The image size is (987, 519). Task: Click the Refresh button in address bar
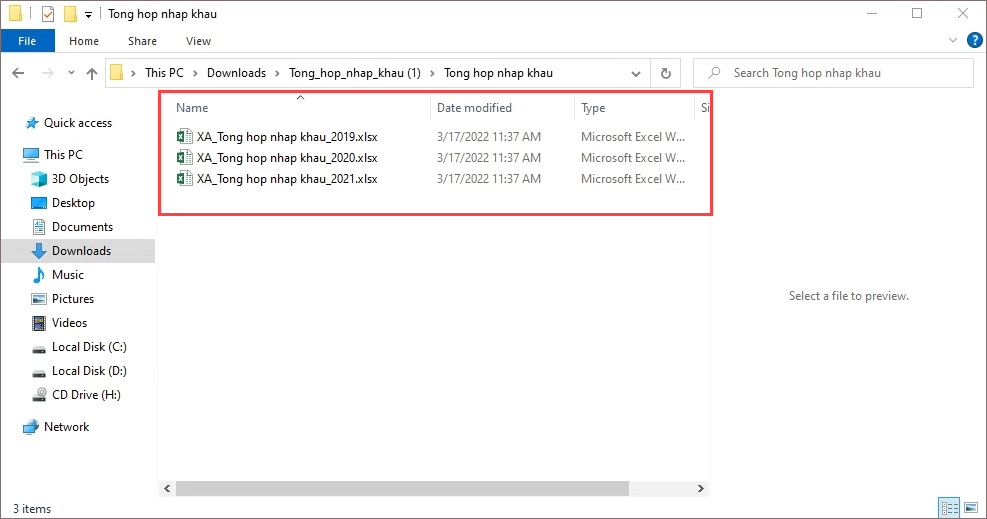pyautogui.click(x=665, y=73)
